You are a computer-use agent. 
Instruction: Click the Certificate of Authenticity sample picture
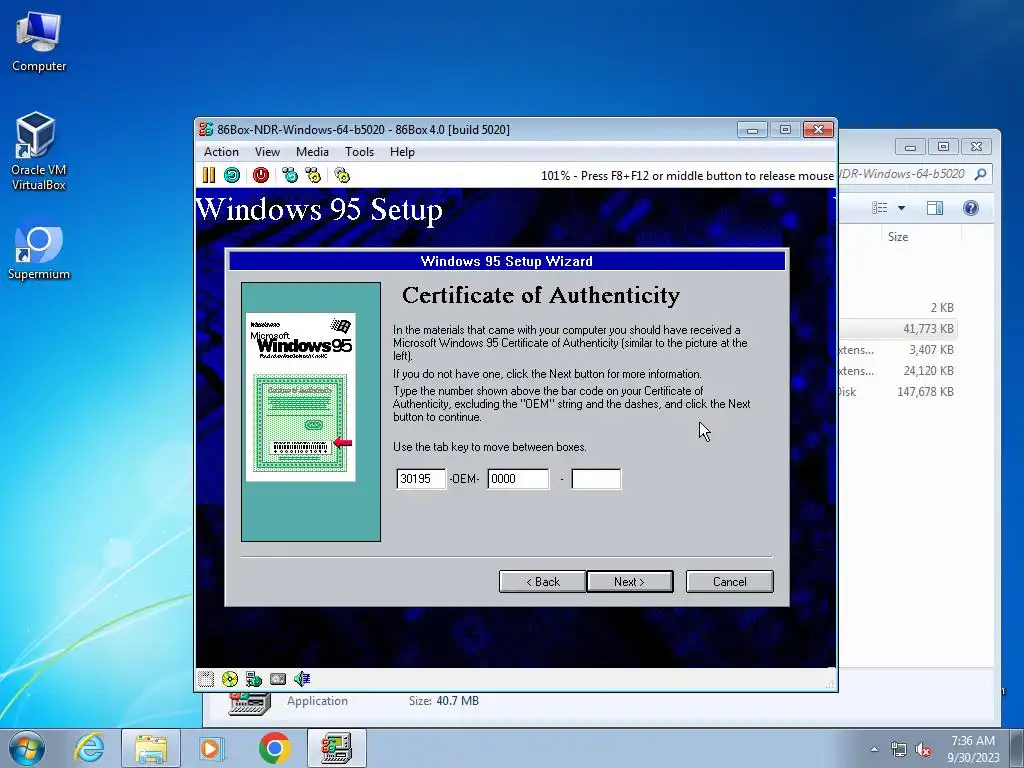pyautogui.click(x=300, y=397)
